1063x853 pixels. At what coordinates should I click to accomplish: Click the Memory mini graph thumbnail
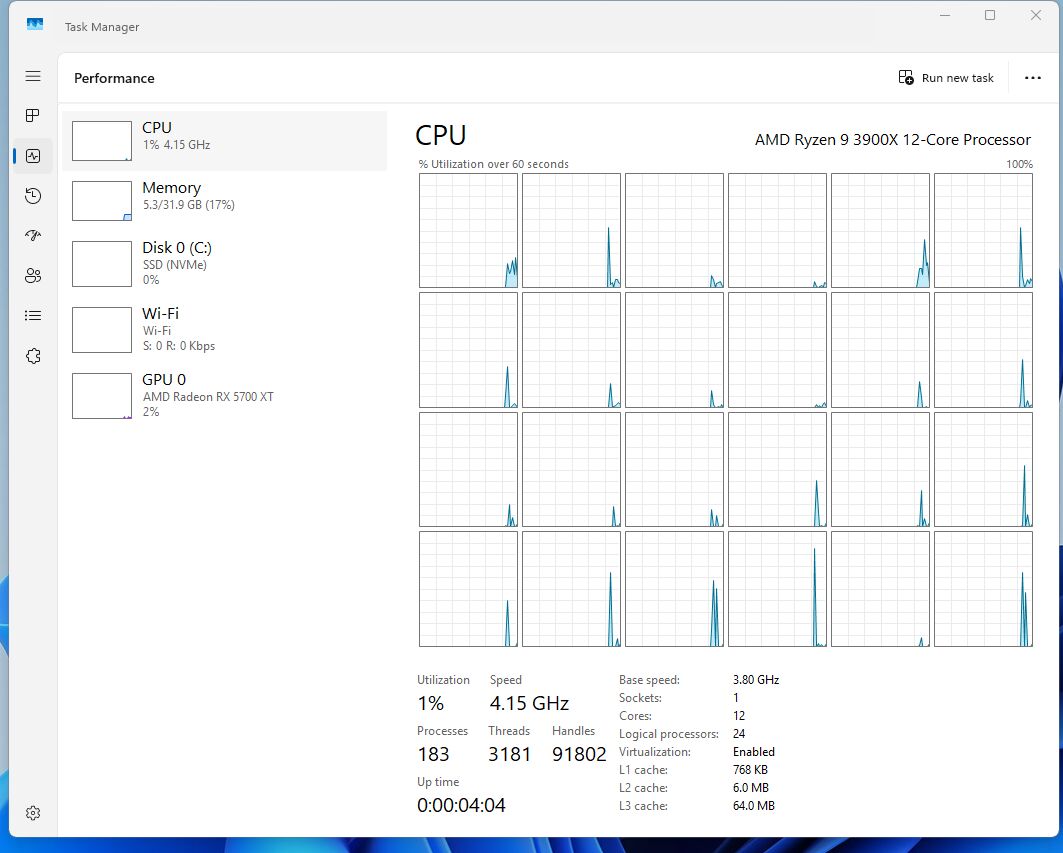click(102, 201)
